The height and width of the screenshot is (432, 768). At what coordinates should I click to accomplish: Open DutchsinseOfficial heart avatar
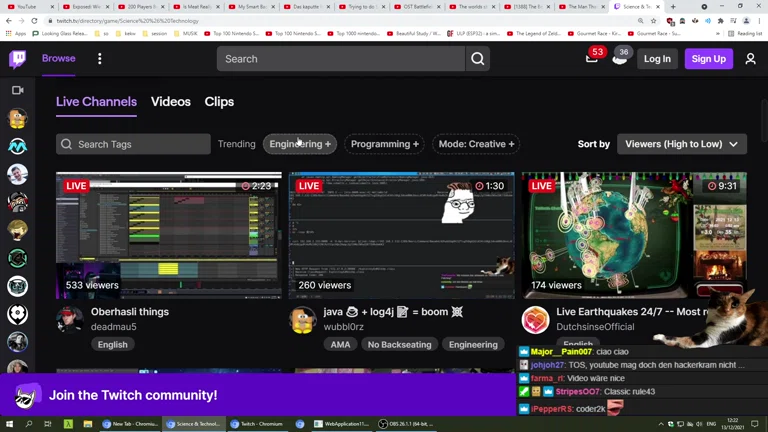coord(535,319)
